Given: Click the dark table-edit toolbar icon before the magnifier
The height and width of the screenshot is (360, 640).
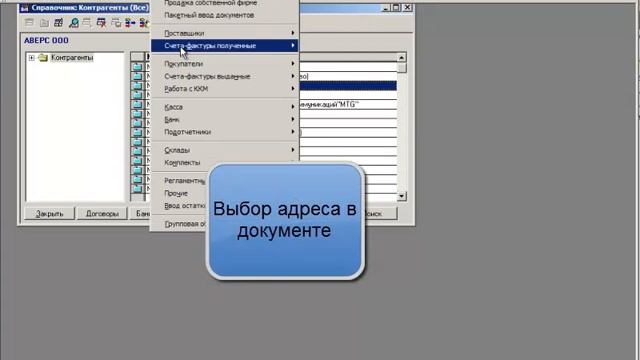Looking at the screenshot, I should click(x=58, y=23).
